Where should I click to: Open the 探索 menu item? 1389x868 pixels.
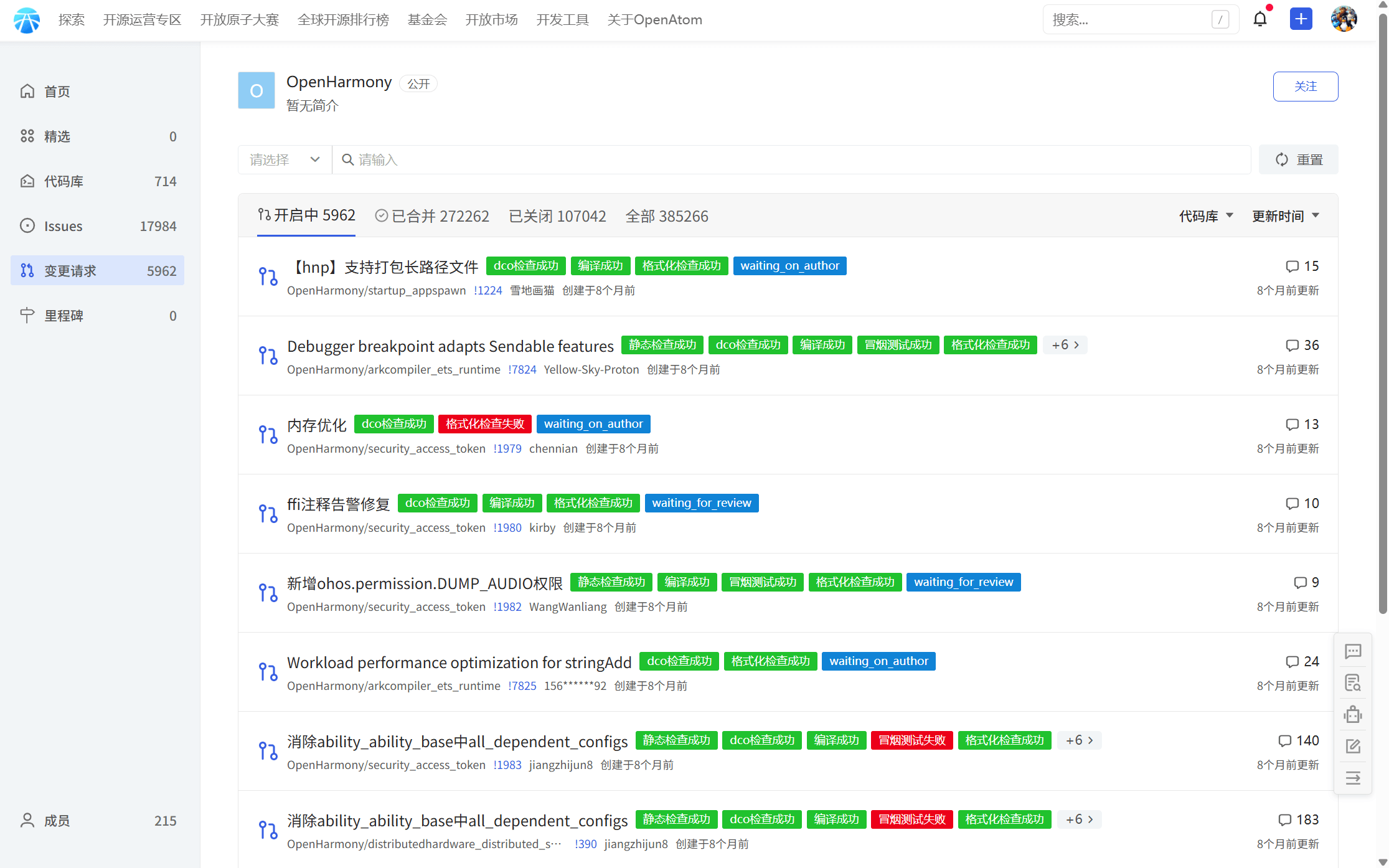click(x=72, y=20)
